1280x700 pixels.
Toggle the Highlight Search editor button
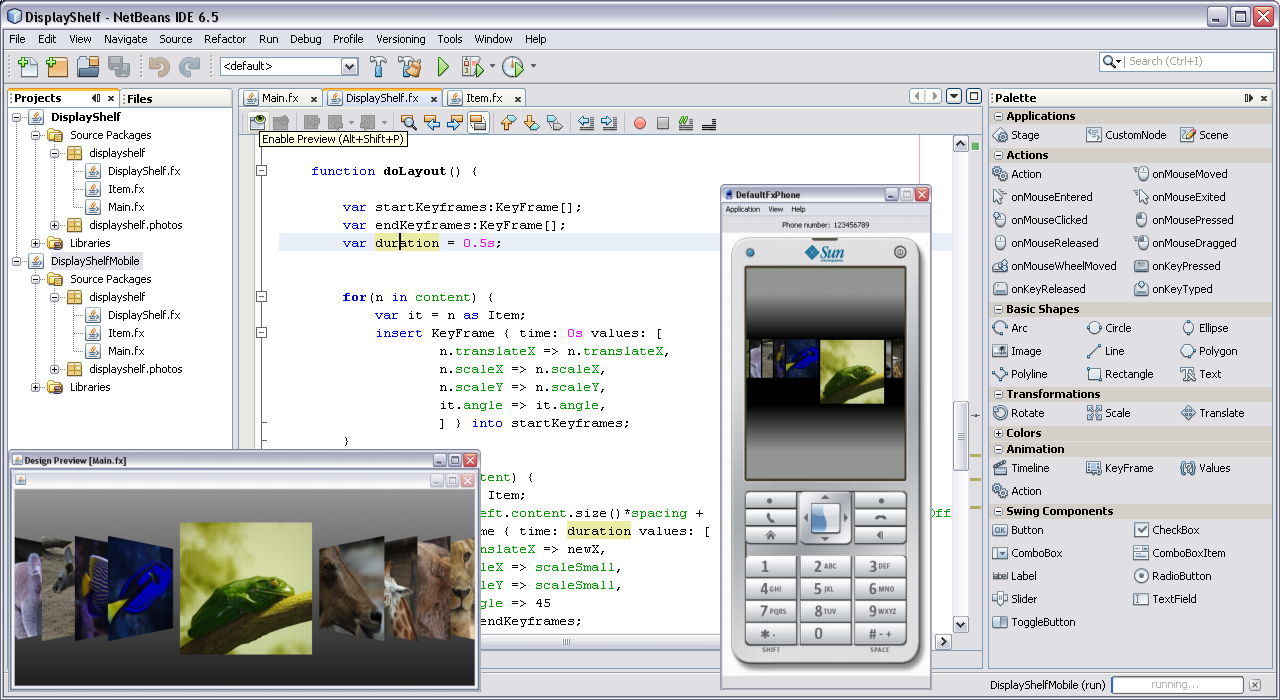pyautogui.click(x=478, y=123)
